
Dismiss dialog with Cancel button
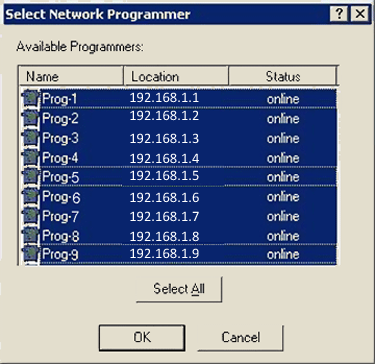pos(241,338)
